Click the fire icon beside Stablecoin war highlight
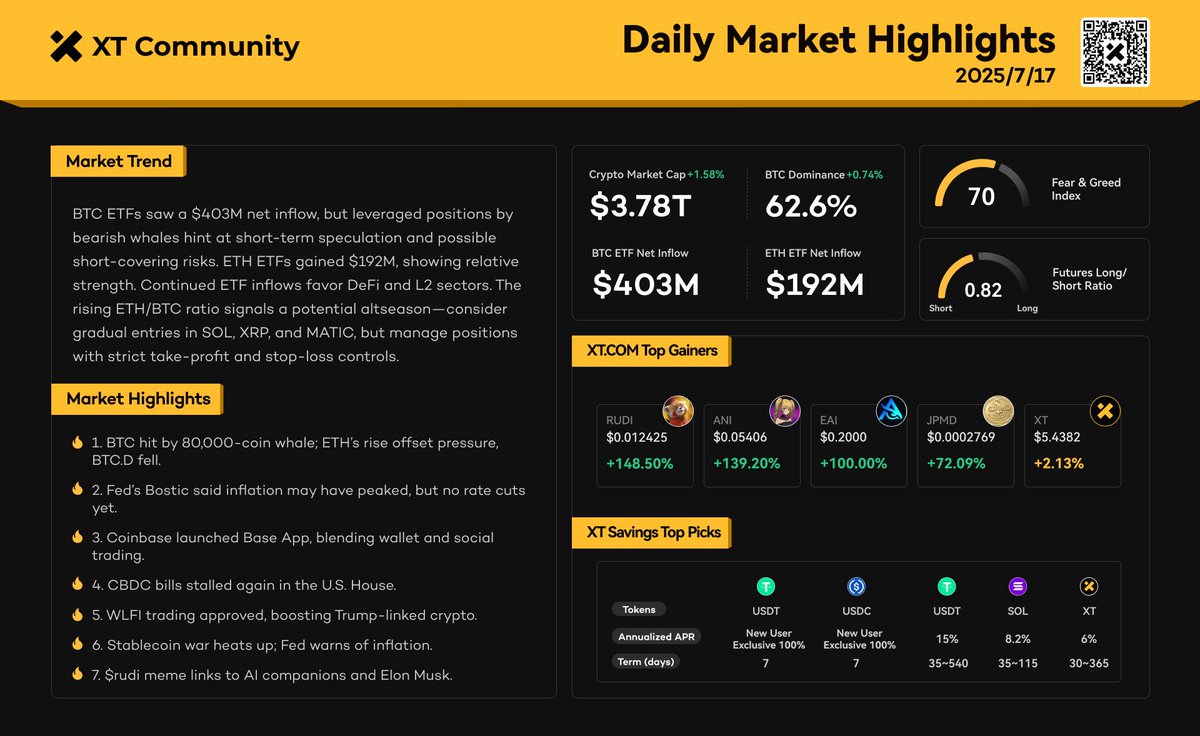Viewport: 1200px width, 736px height. pos(77,644)
